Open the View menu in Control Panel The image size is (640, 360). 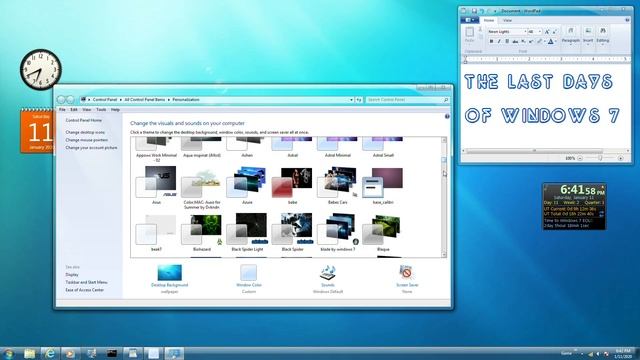87,109
